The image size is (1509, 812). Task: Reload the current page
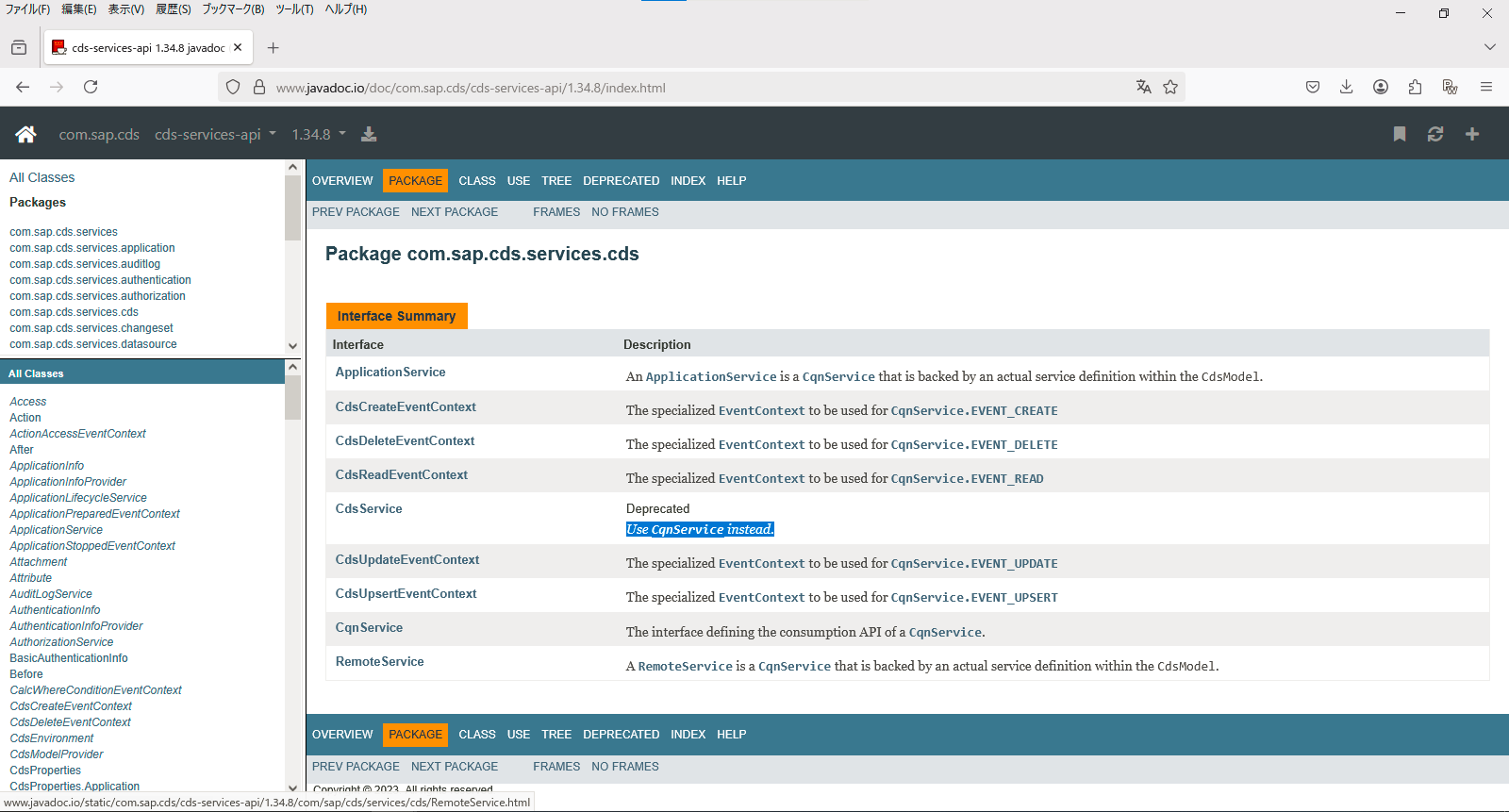click(x=91, y=87)
